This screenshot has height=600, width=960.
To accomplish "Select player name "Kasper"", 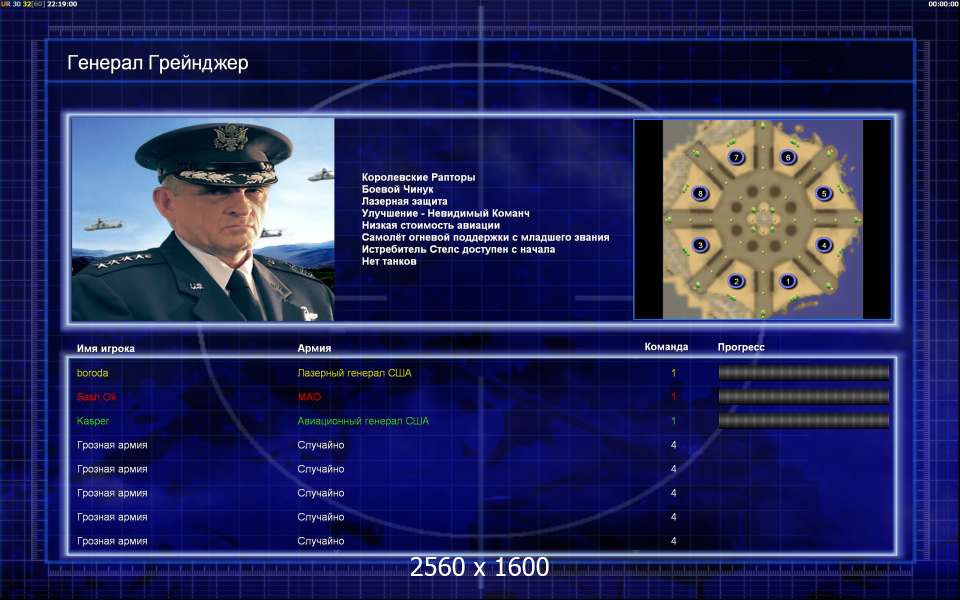I will point(93,421).
